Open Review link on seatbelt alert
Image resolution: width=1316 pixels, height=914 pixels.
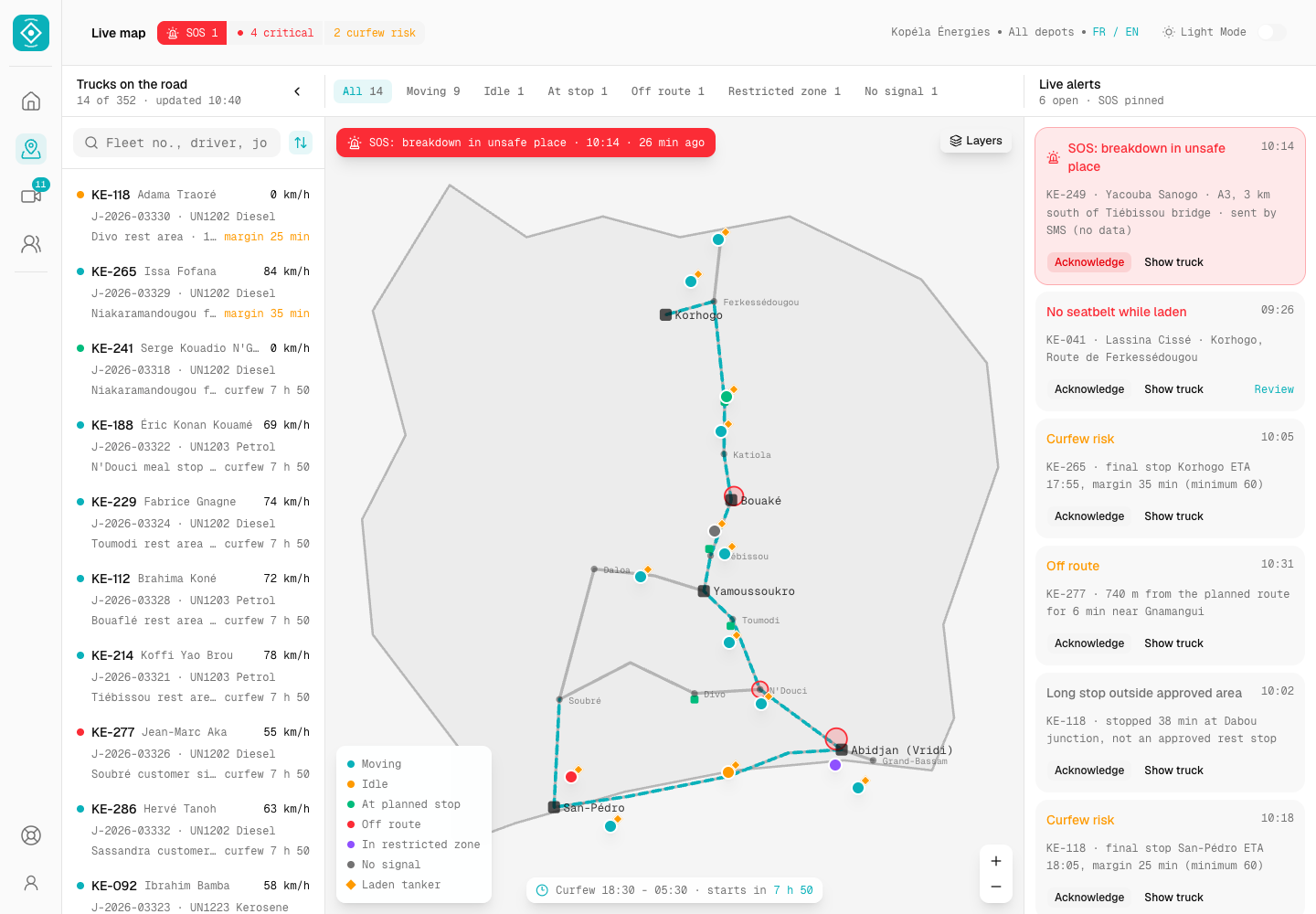[x=1274, y=389]
